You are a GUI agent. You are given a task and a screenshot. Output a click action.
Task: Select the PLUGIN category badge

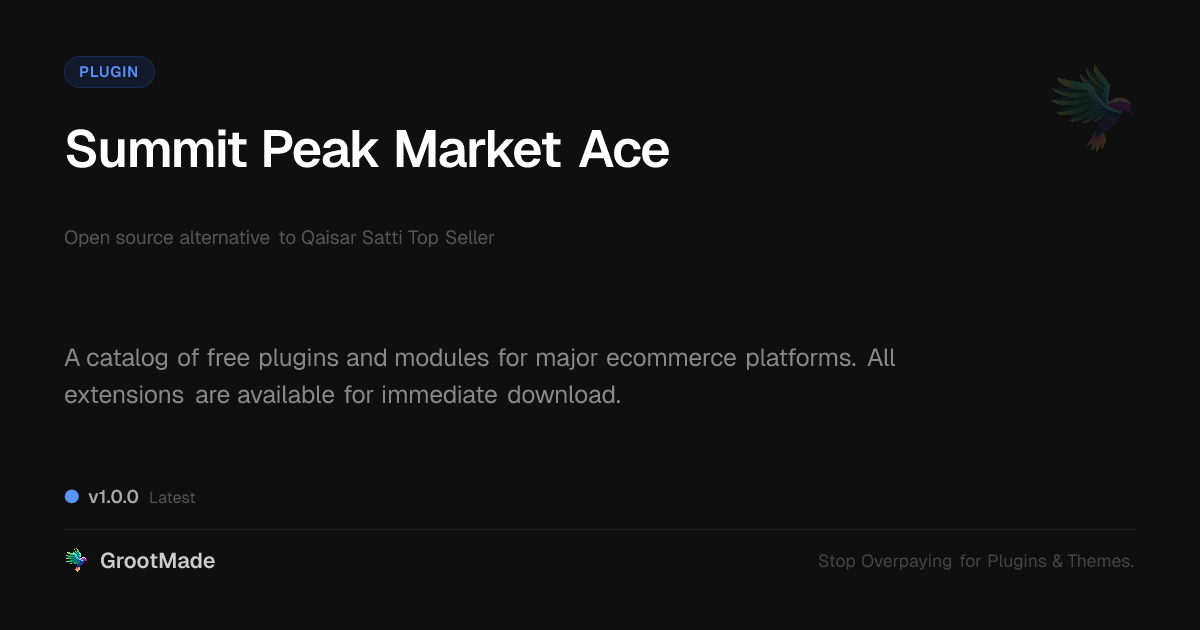pyautogui.click(x=109, y=72)
